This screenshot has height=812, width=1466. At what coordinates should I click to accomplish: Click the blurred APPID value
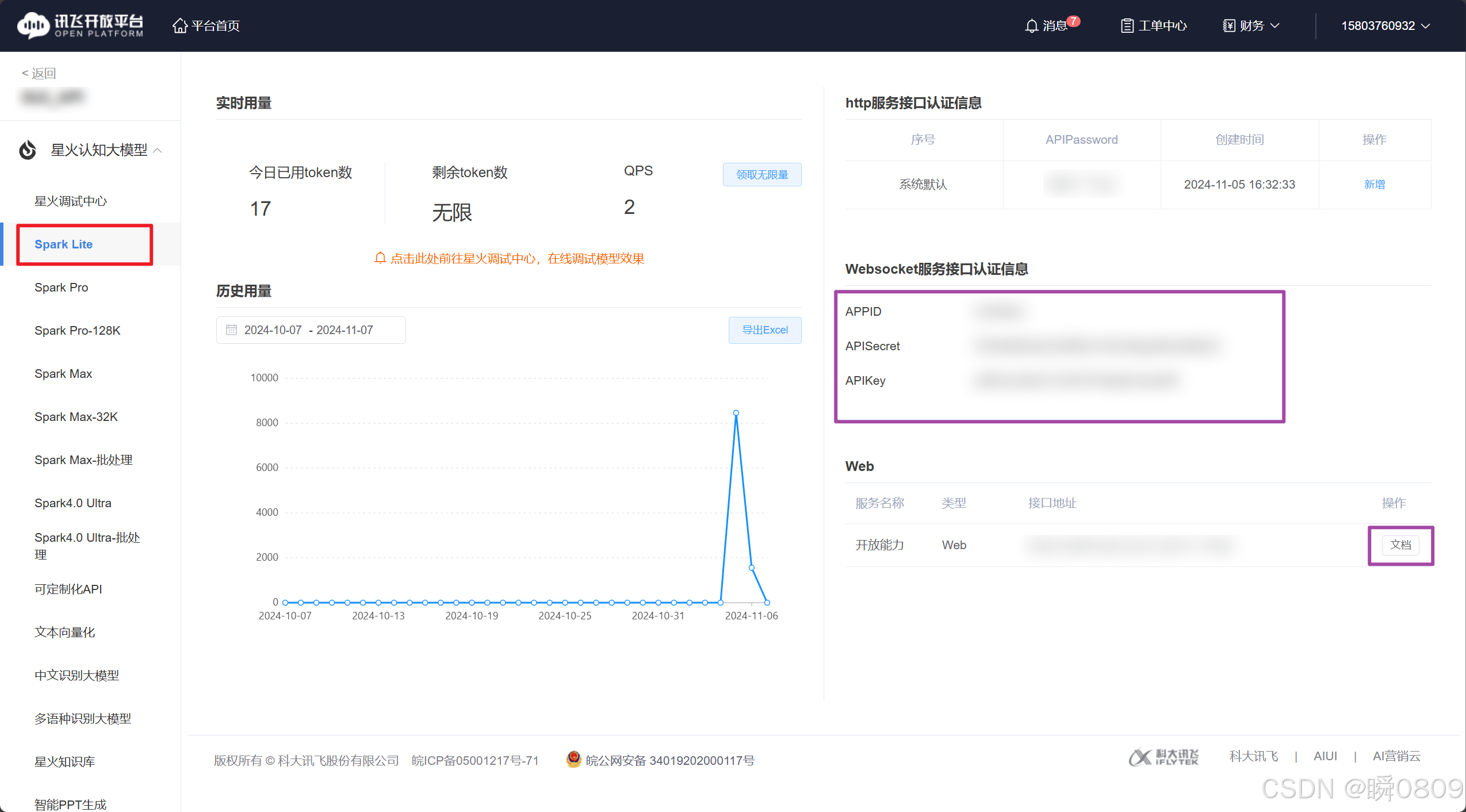pyautogui.click(x=1000, y=312)
